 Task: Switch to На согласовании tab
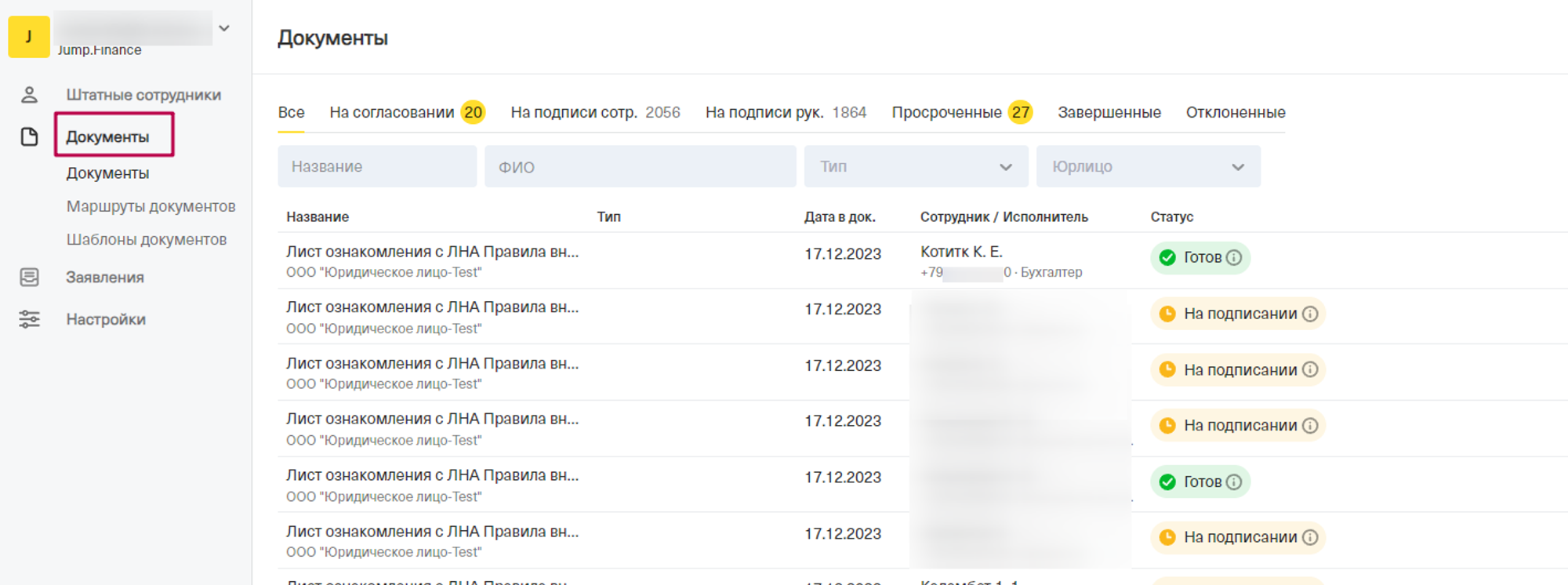[x=391, y=112]
